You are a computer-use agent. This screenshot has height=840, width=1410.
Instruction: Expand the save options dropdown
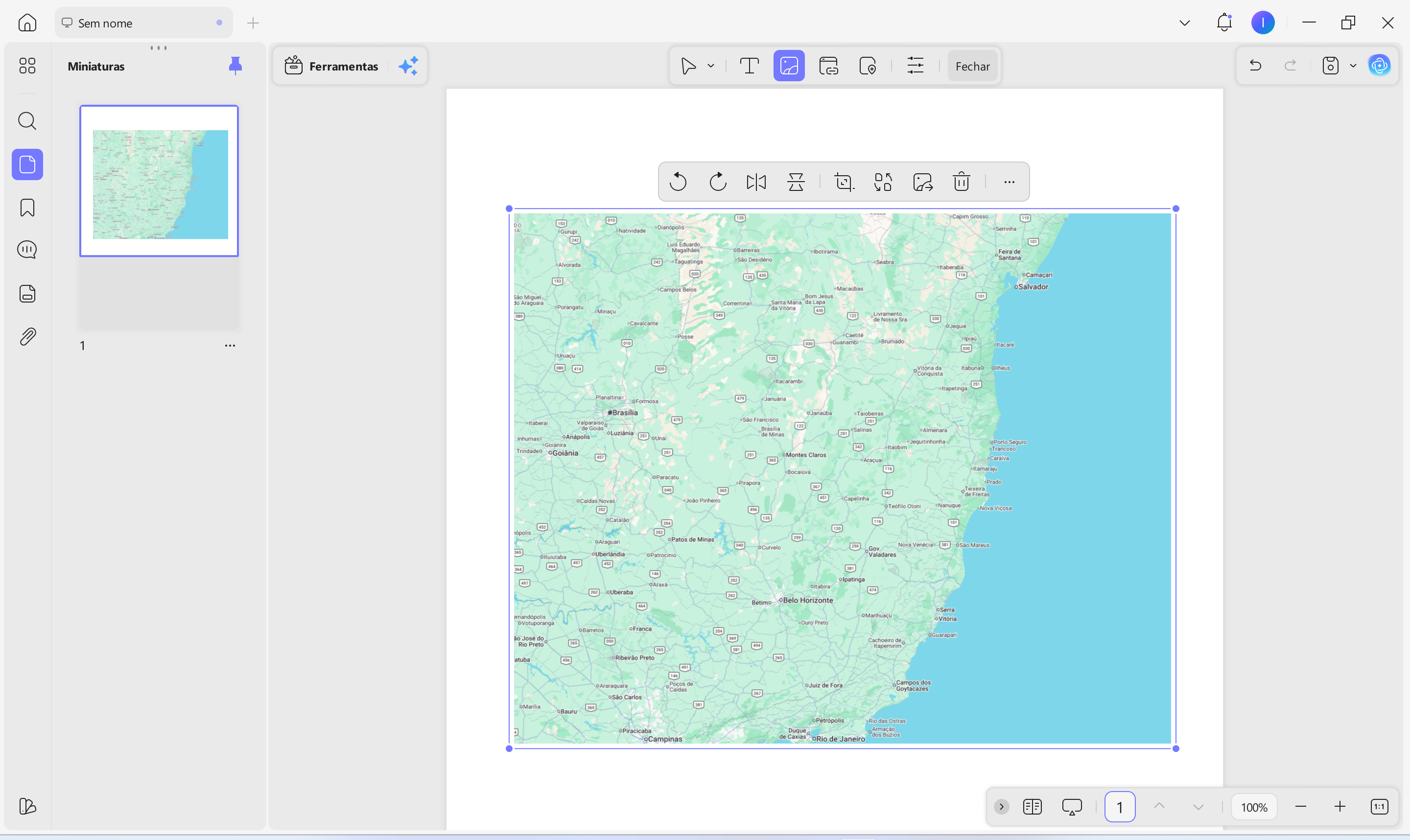(x=1353, y=66)
